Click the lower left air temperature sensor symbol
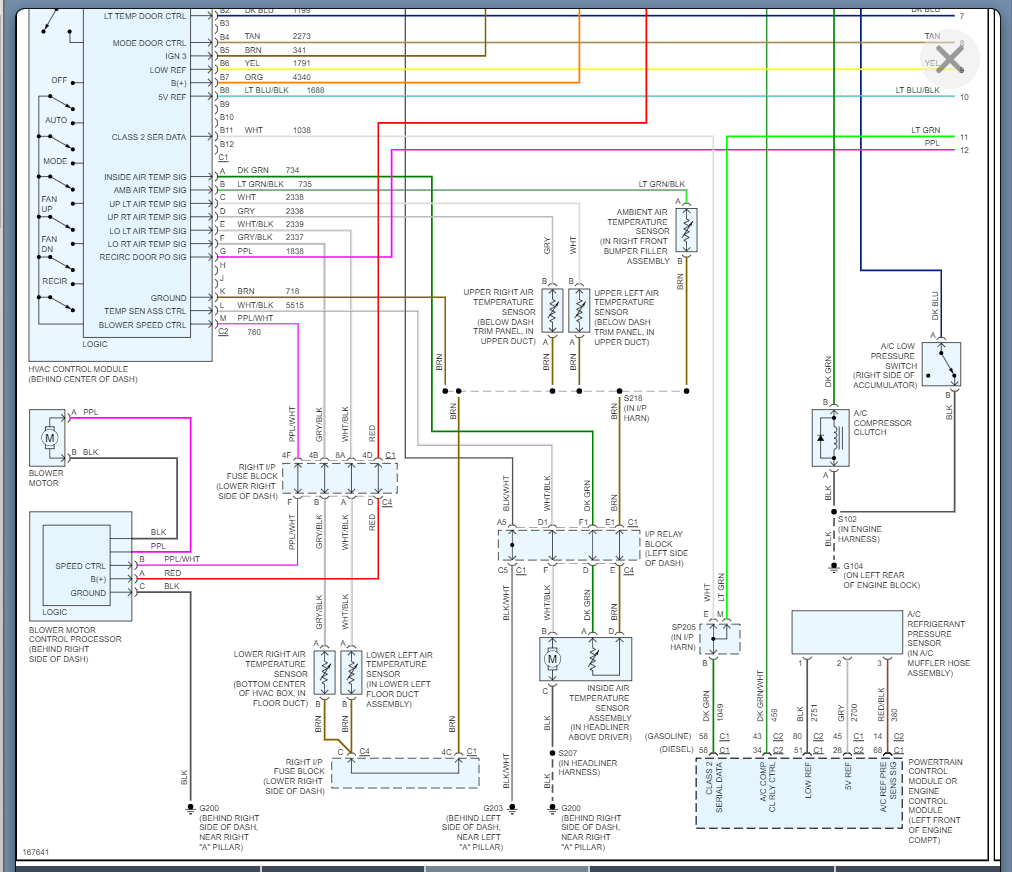The width and height of the screenshot is (1012, 872). click(351, 673)
